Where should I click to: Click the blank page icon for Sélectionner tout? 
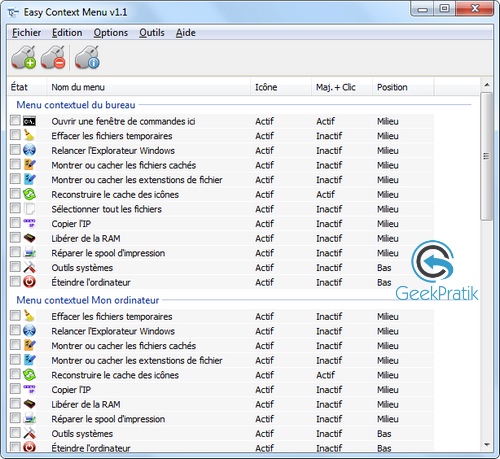pyautogui.click(x=29, y=209)
